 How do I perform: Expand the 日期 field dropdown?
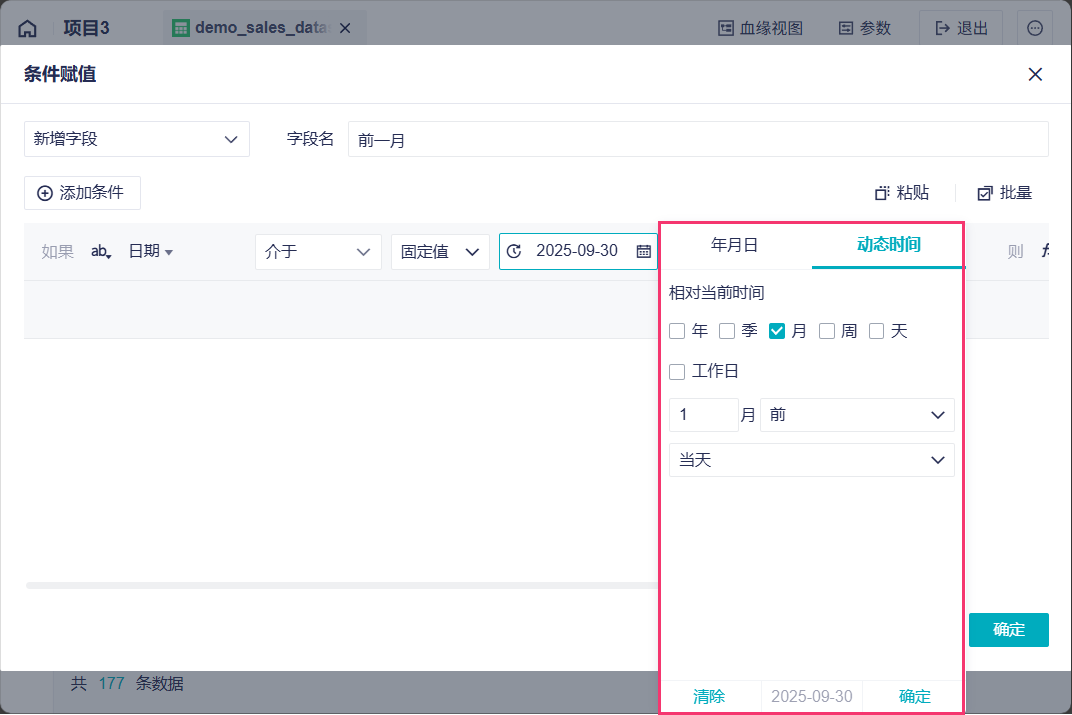(151, 252)
